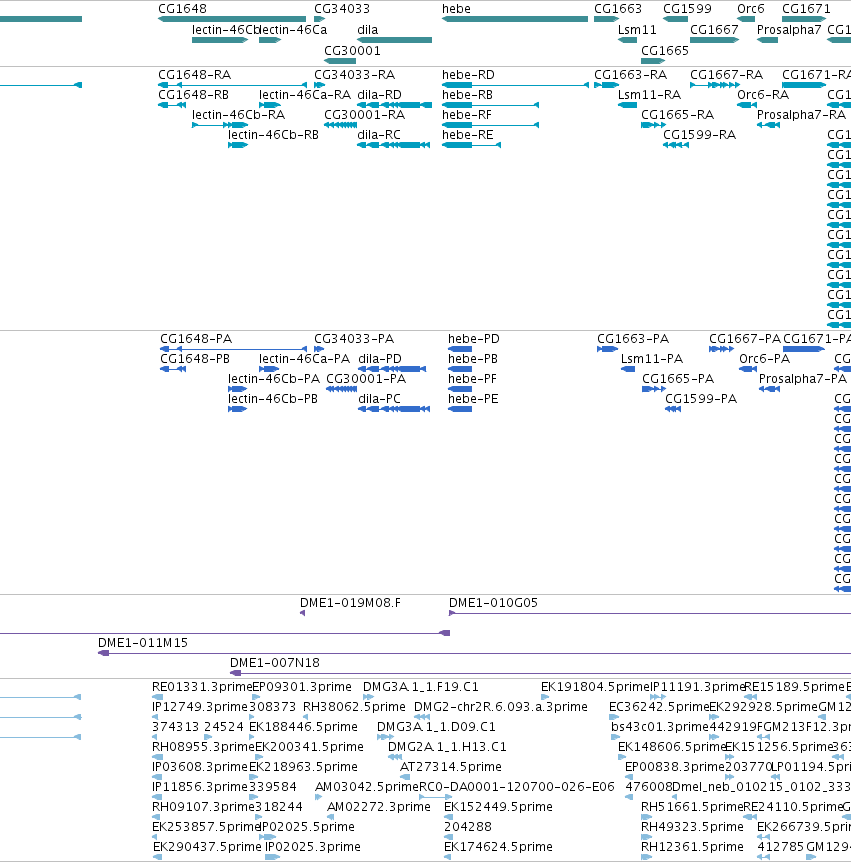The height and width of the screenshot is (862, 851).
Task: Click the teal bar under the dila gene
Action: (x=394, y=40)
